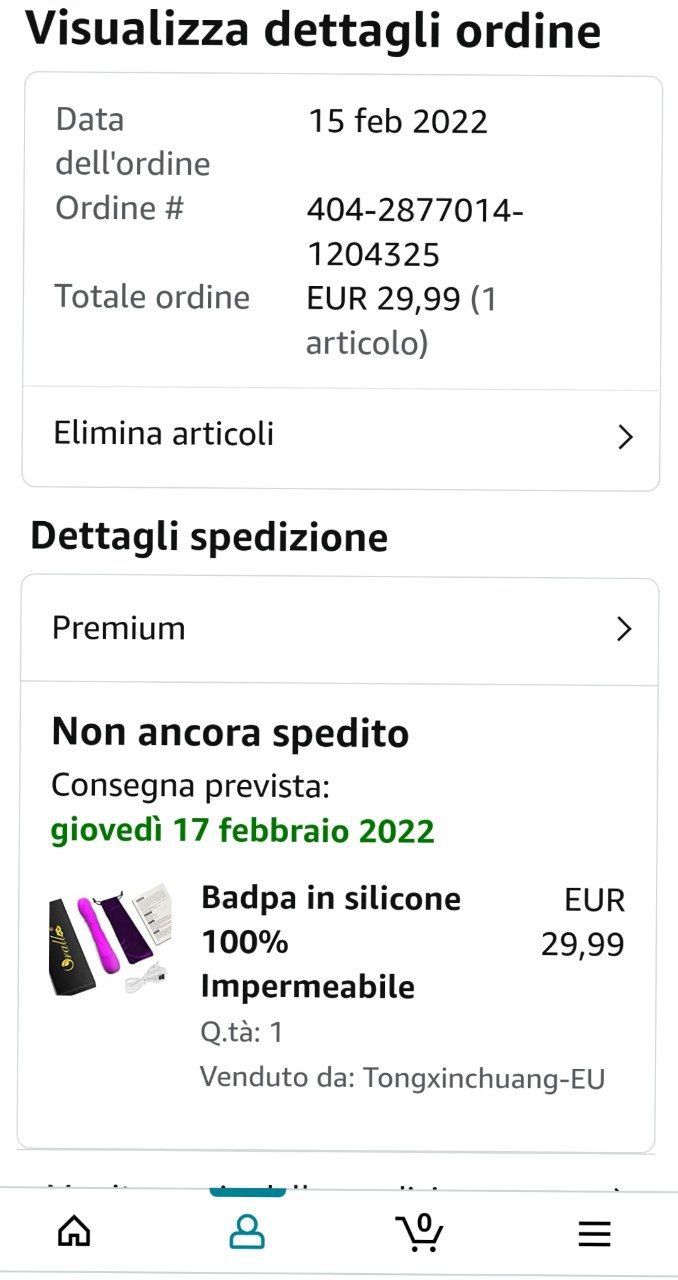Select the Elimina articoli option
The height and width of the screenshot is (1280, 678).
pos(163,434)
